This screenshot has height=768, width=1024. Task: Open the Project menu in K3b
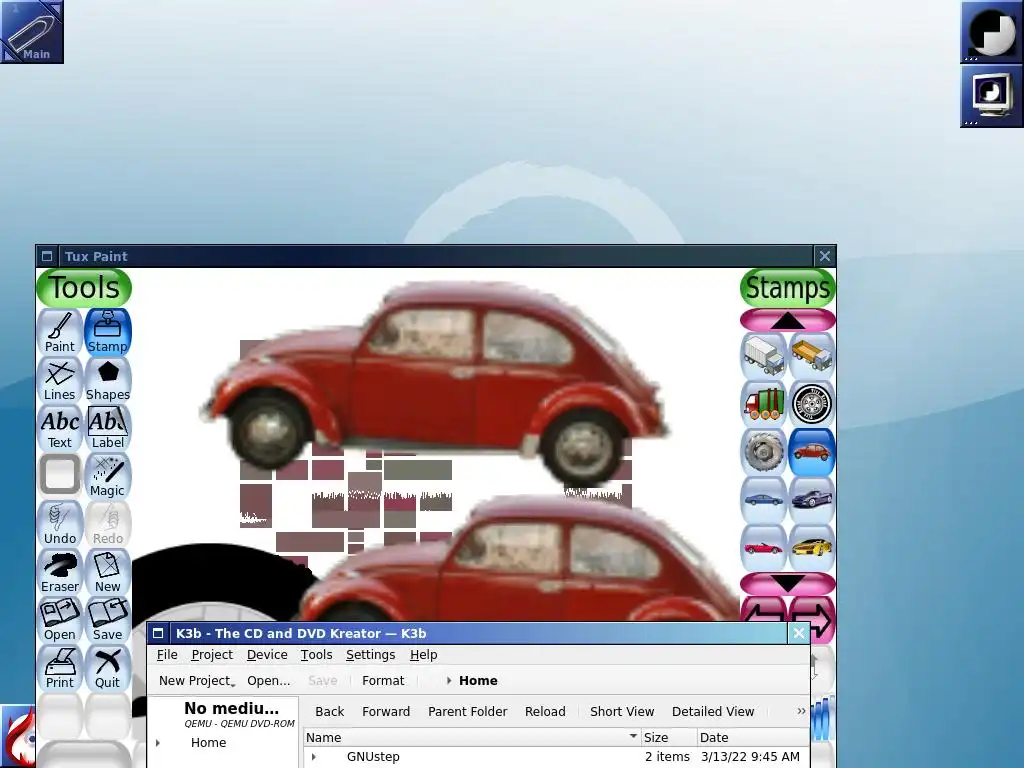coord(212,654)
